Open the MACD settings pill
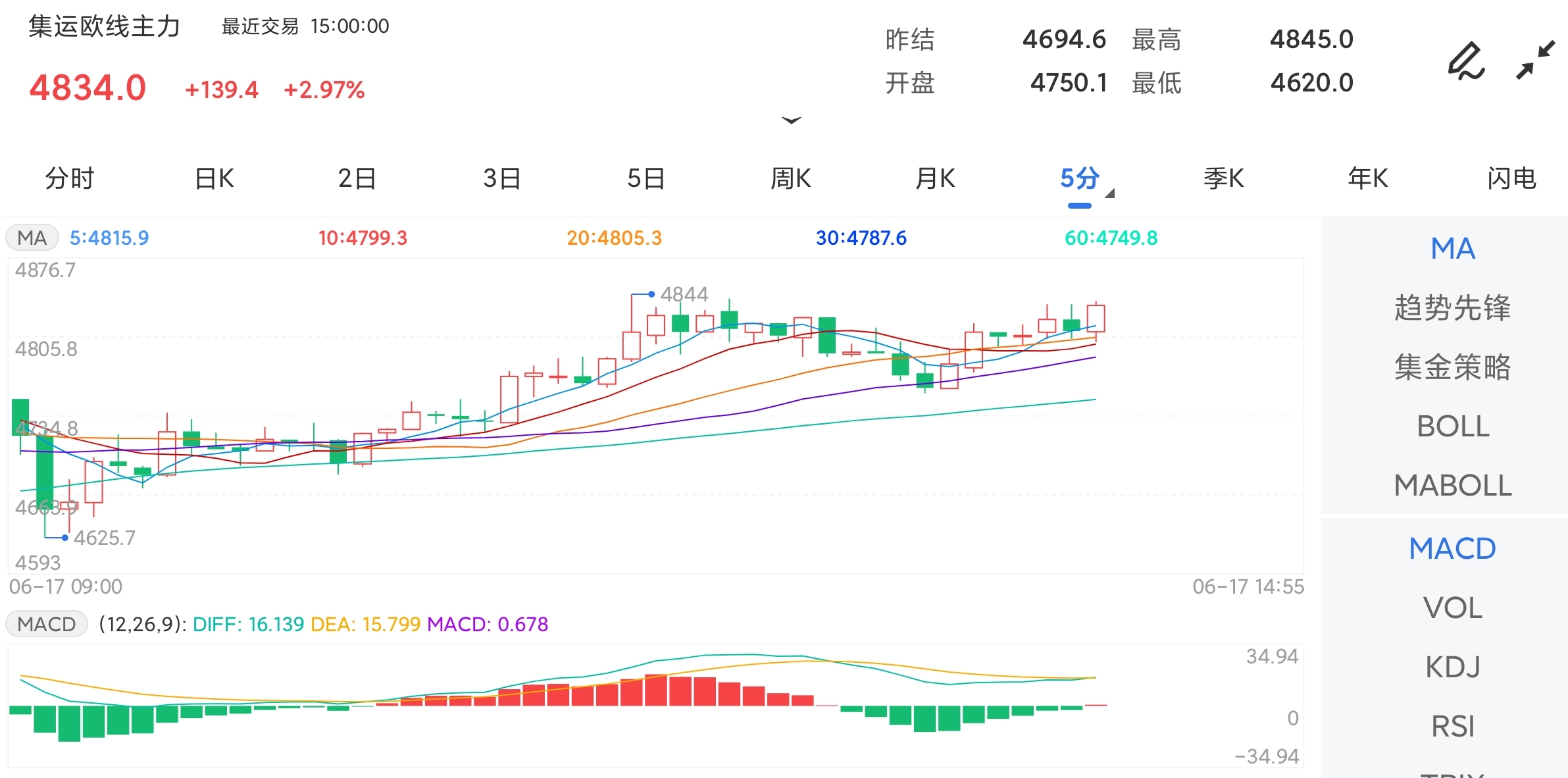Image resolution: width=1568 pixels, height=778 pixels. (x=47, y=624)
